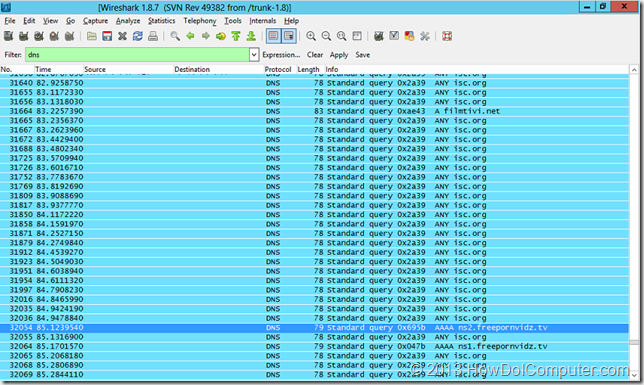
Task: Jump to the first packet icon
Action: (236, 36)
